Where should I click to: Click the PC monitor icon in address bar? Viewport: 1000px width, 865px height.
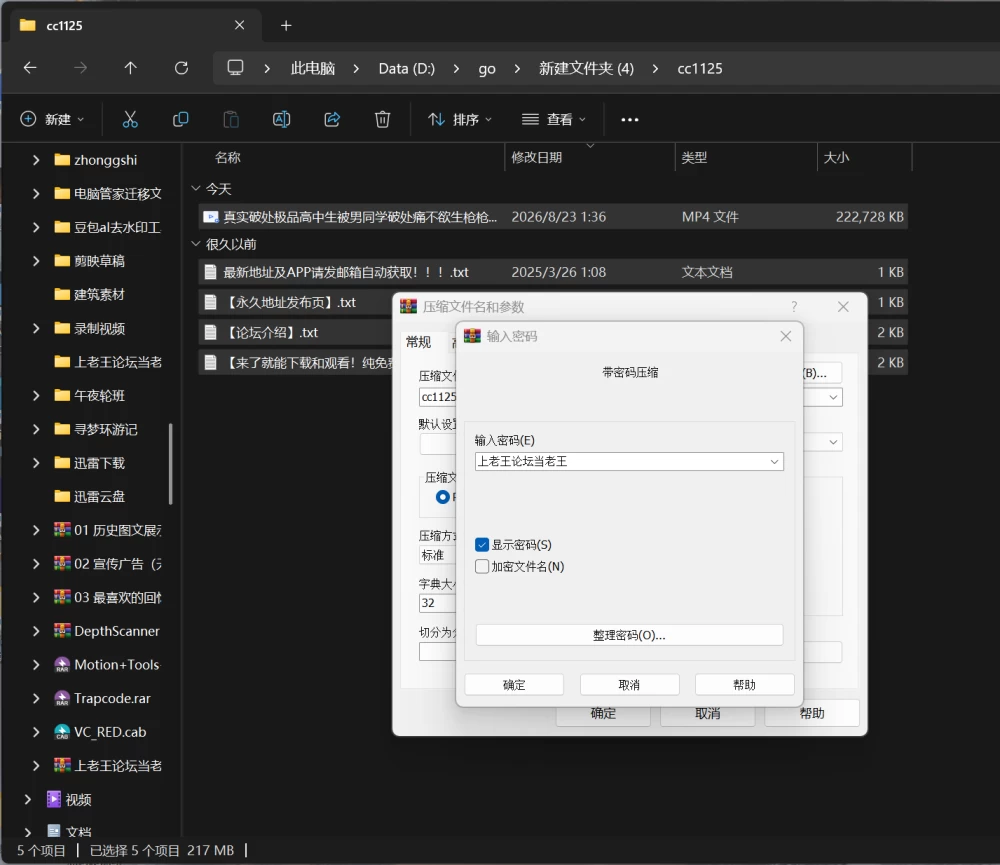(235, 68)
